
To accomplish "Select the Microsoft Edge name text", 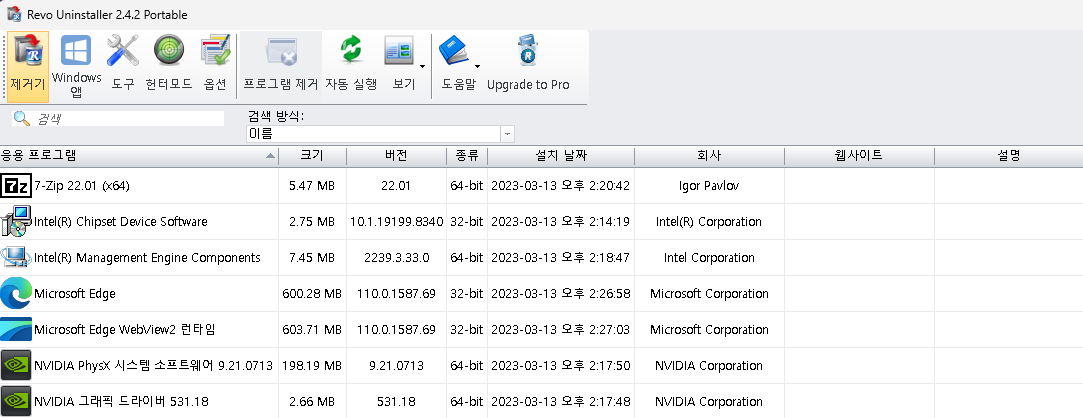I will click(x=75, y=294).
